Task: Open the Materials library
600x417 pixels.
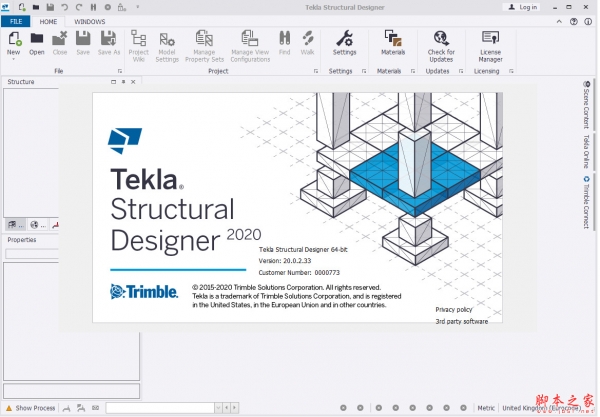Action: (x=393, y=43)
